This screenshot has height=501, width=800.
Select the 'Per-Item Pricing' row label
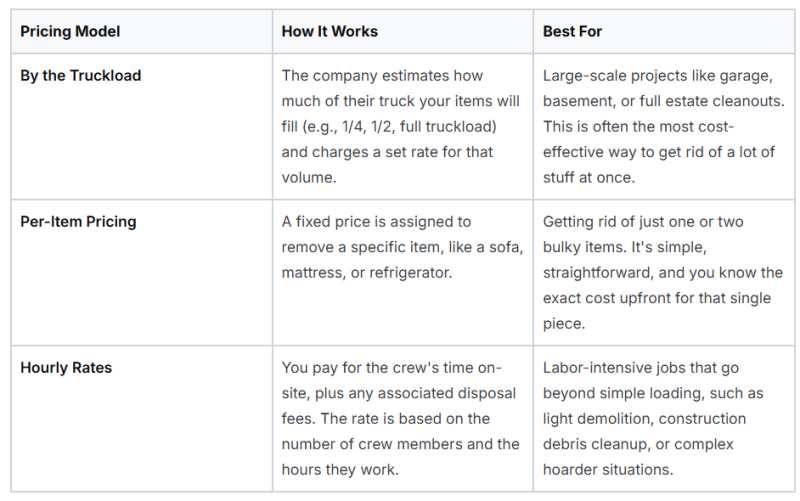(79, 221)
